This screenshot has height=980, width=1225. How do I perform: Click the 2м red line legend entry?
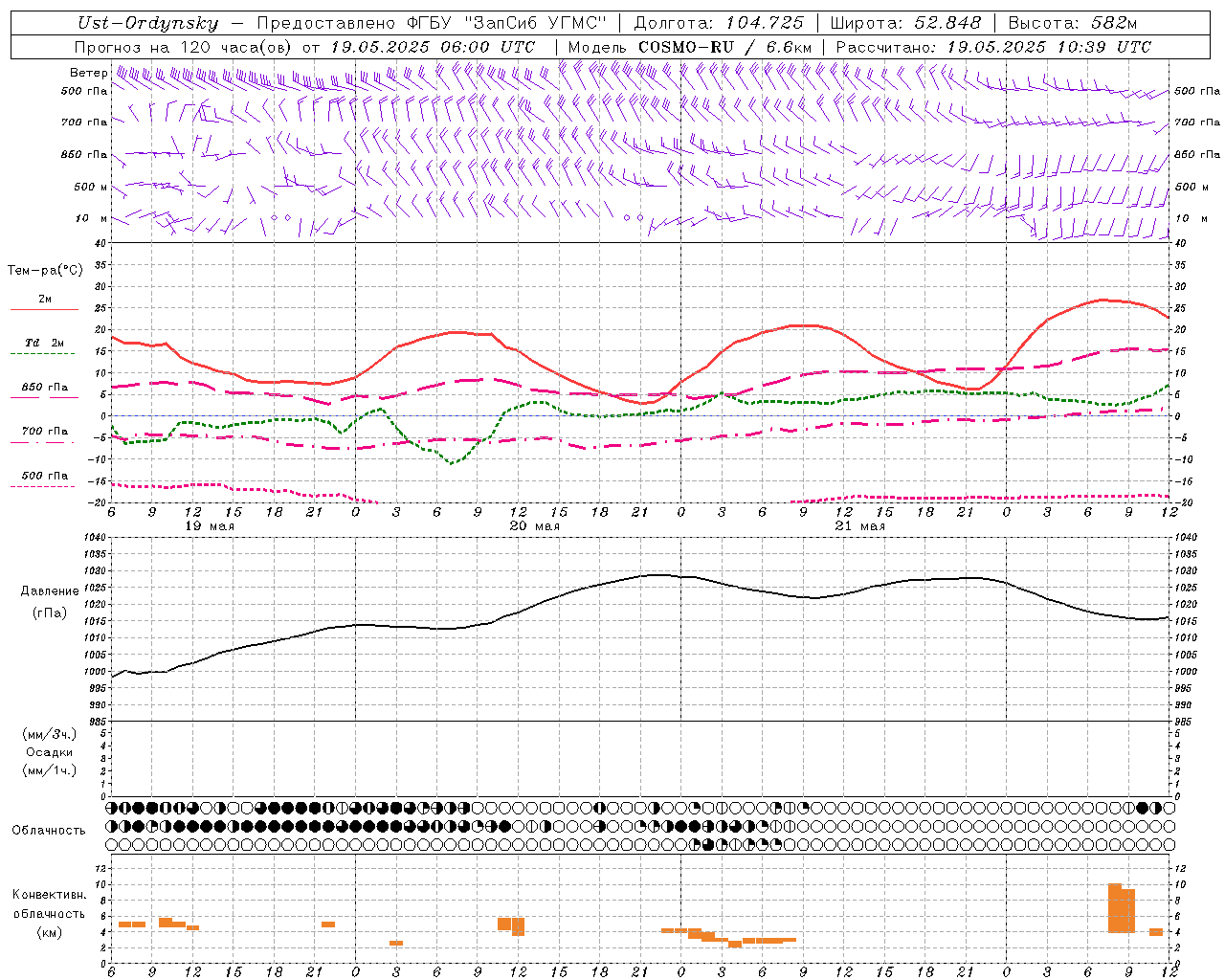click(x=44, y=302)
